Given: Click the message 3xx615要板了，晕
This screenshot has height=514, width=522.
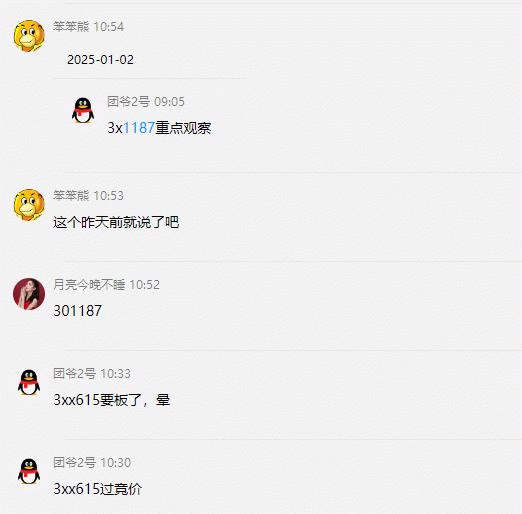Looking at the screenshot, I should pos(112,400).
